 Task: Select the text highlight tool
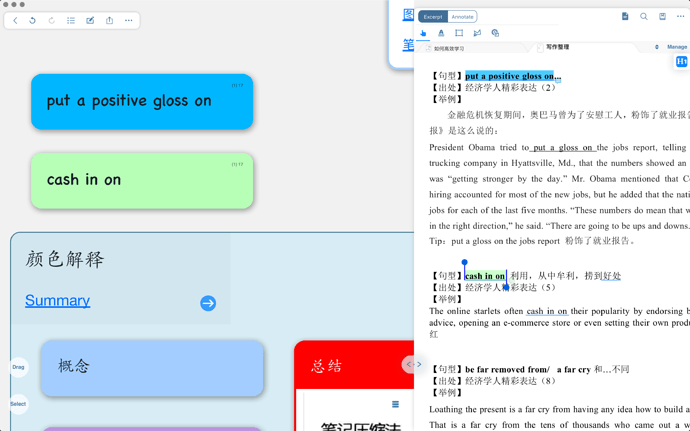click(441, 33)
